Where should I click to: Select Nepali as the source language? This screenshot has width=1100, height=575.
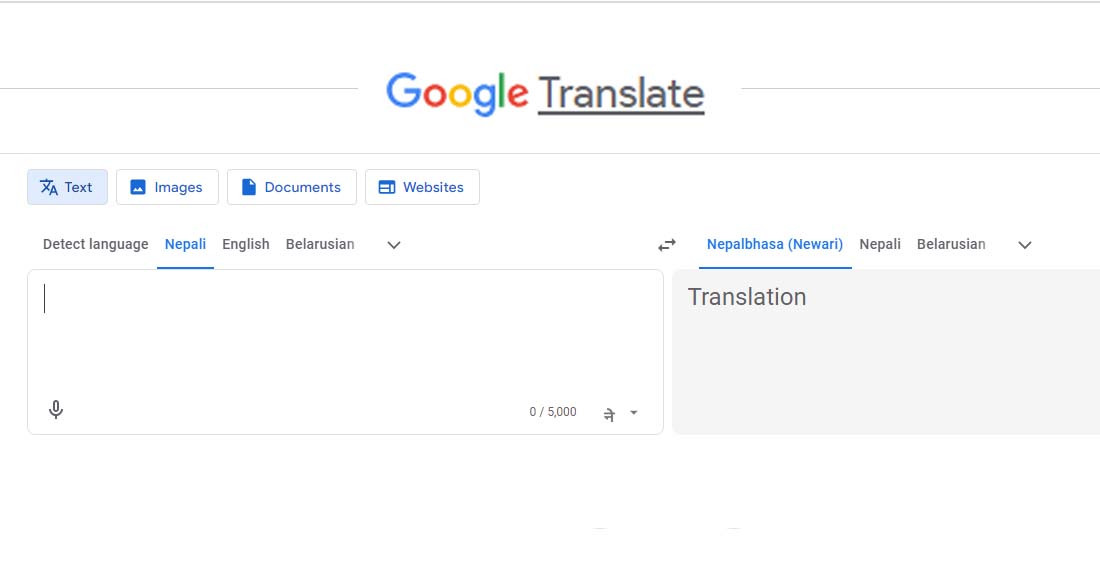tap(185, 244)
